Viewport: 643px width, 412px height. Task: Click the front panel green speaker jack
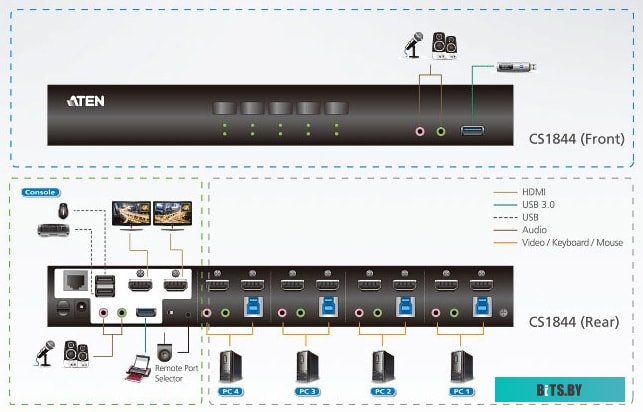pos(441,132)
